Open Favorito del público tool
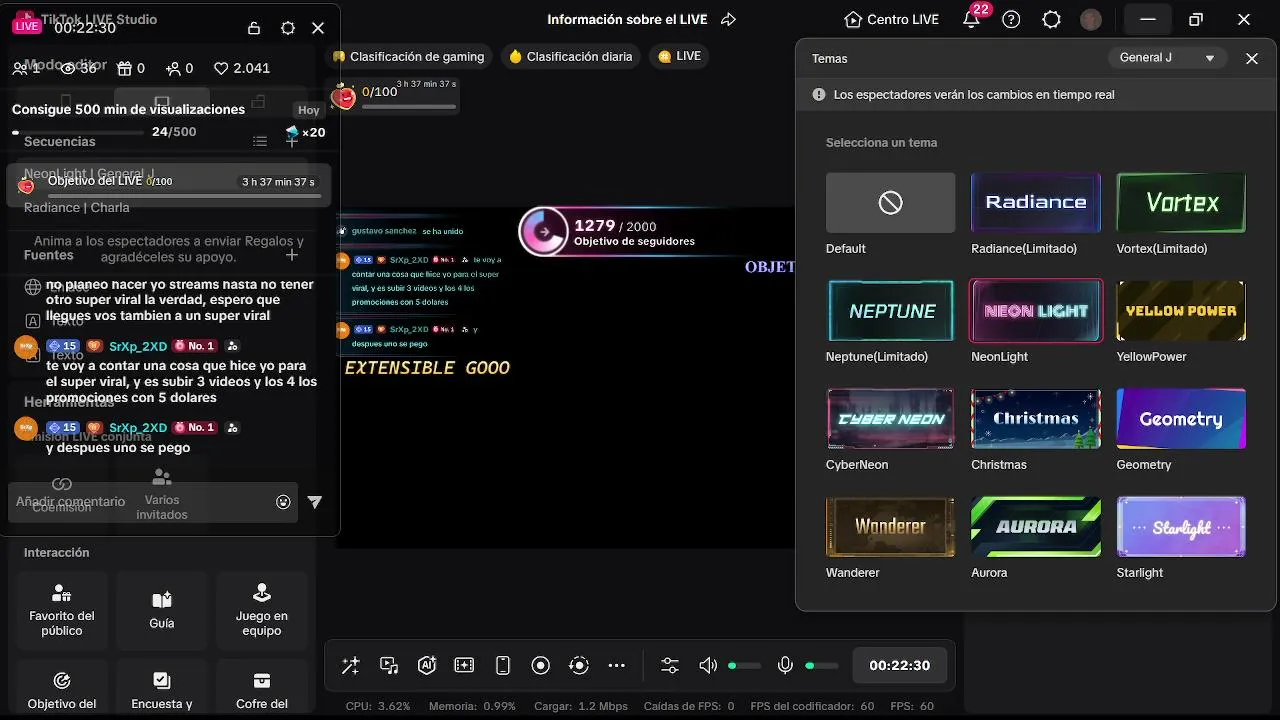 tap(62, 609)
